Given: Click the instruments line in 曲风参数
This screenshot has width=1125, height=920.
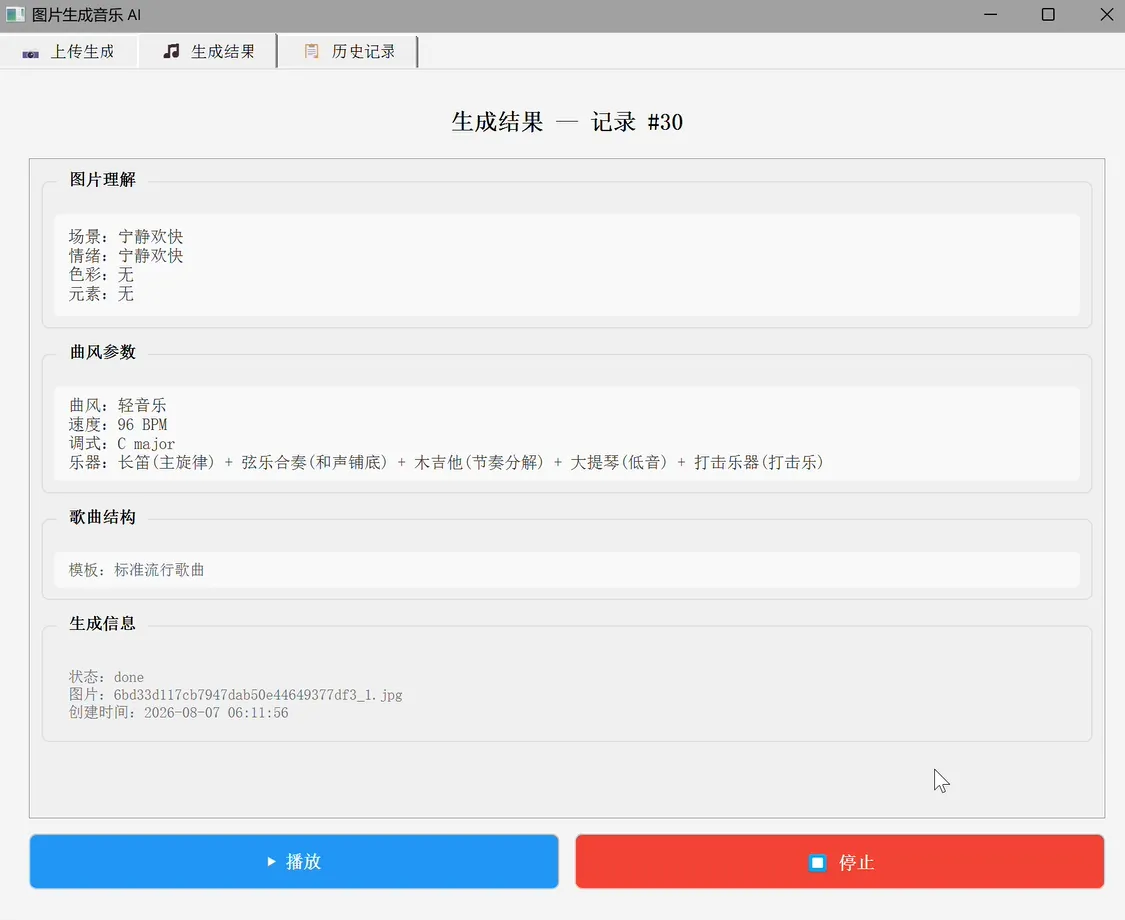Looking at the screenshot, I should (446, 463).
